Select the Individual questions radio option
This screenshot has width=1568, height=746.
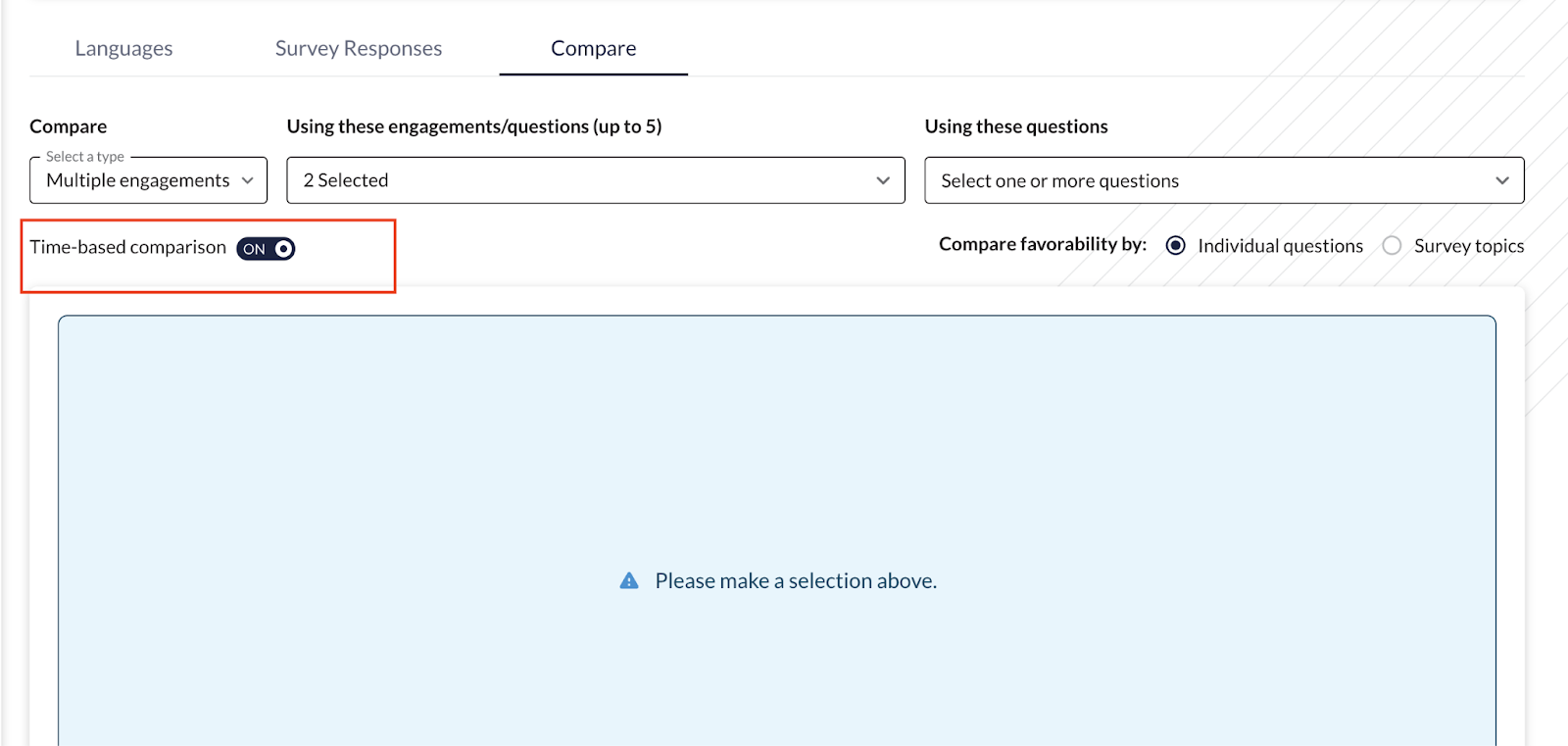click(1176, 245)
